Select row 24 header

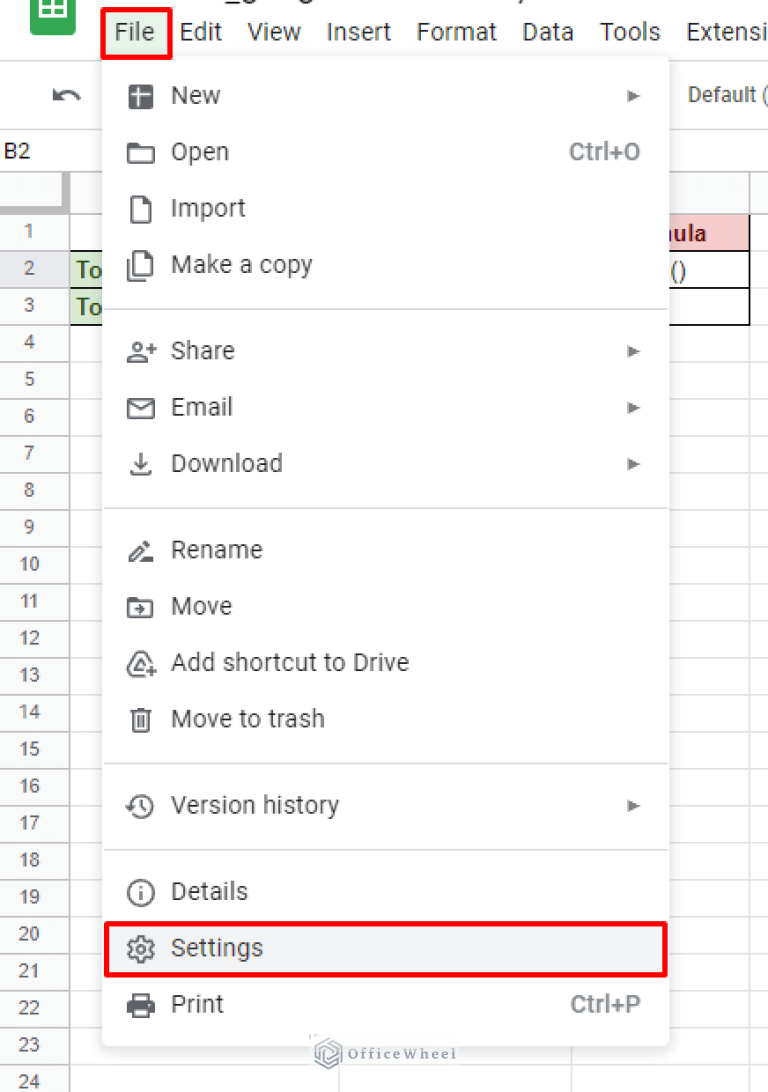[x=29, y=1081]
